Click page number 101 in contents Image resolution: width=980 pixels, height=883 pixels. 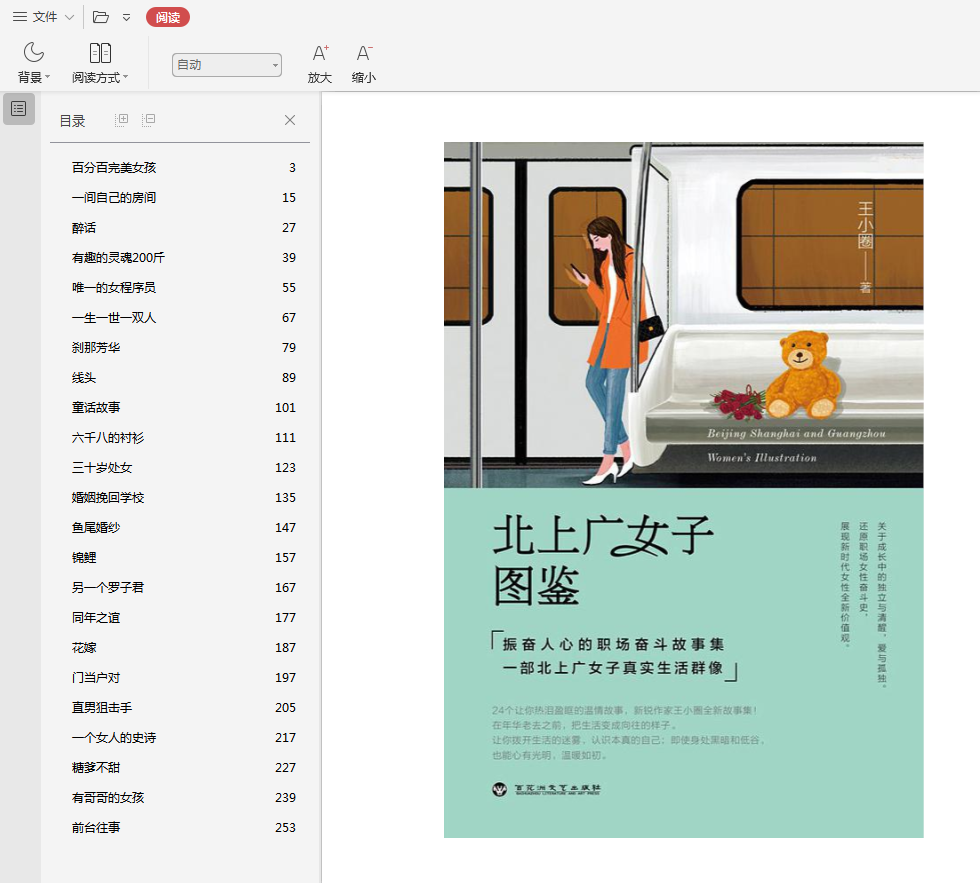click(x=285, y=407)
